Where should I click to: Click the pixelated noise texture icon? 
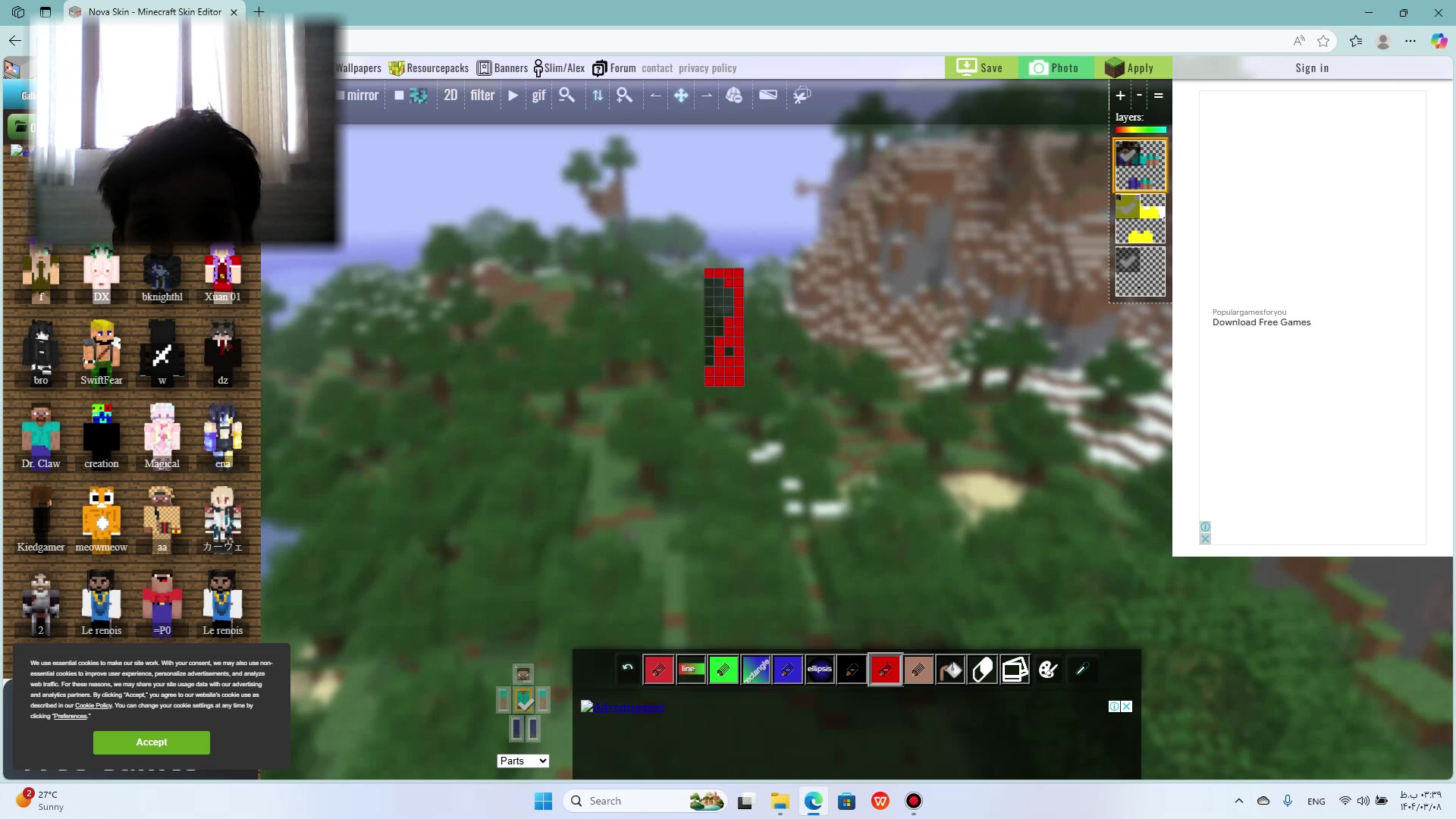coord(418,95)
